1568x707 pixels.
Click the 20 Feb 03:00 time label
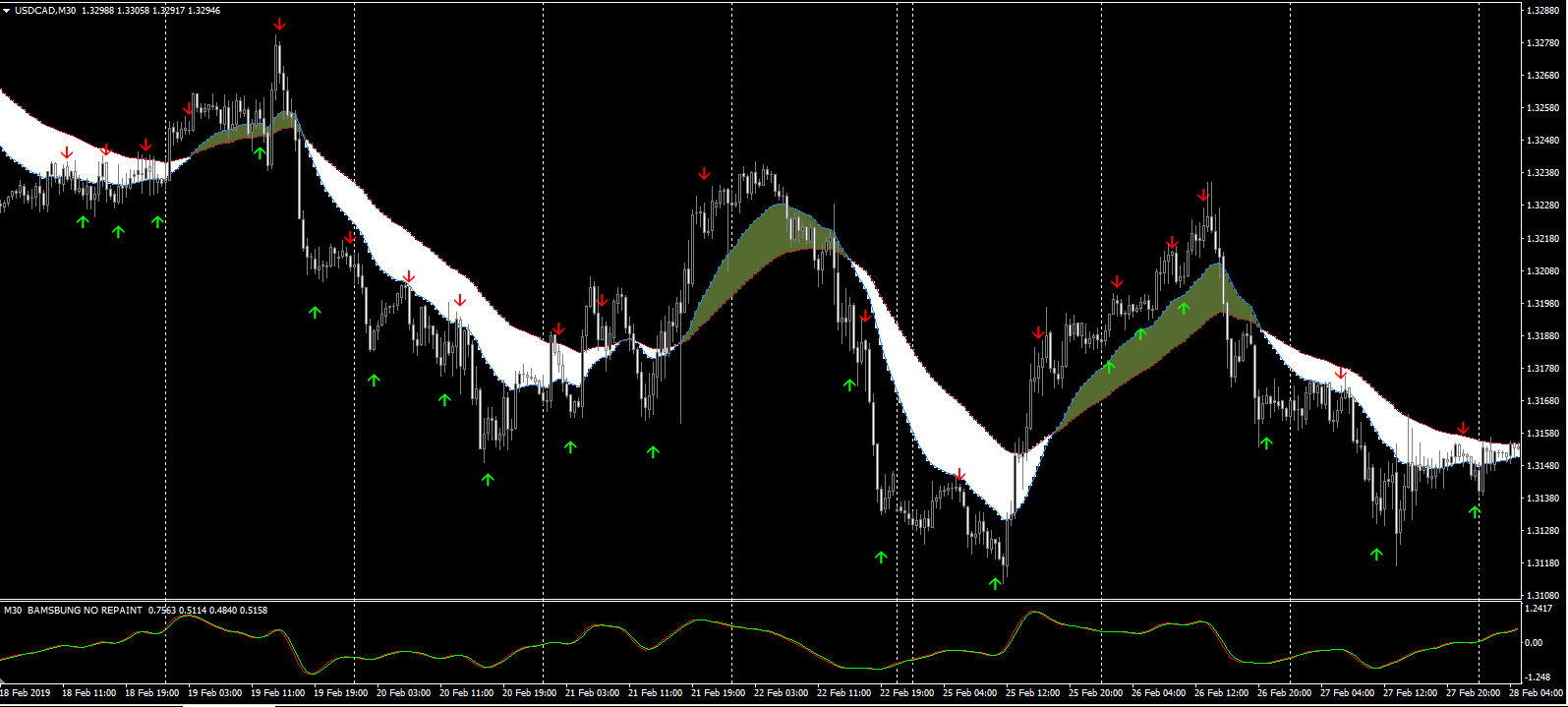(x=403, y=693)
